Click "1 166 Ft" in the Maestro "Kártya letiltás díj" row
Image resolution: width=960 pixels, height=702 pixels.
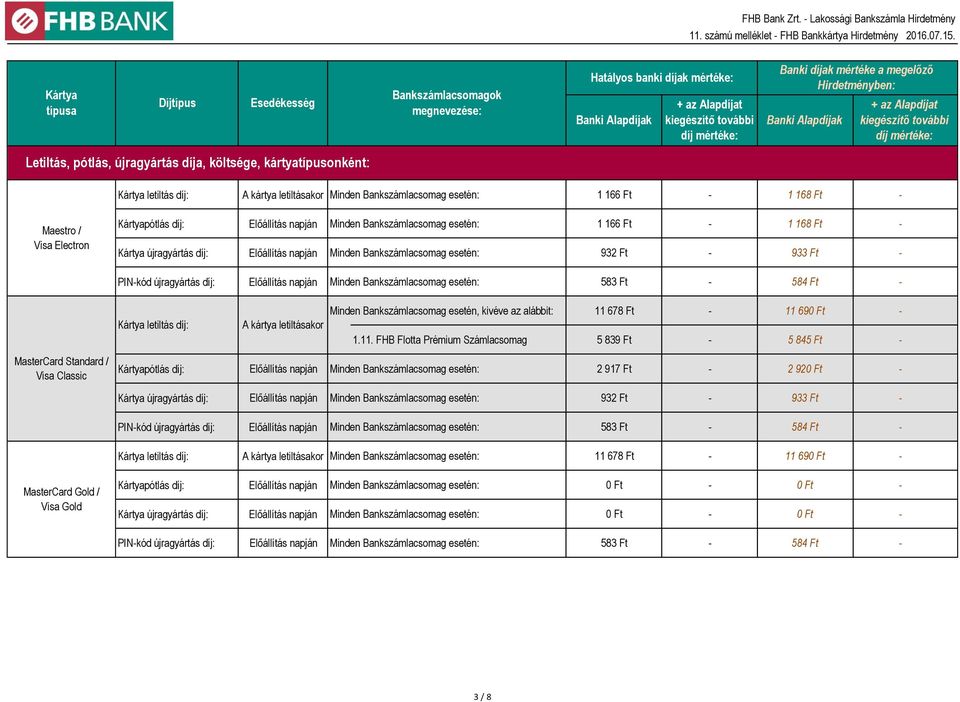point(613,195)
